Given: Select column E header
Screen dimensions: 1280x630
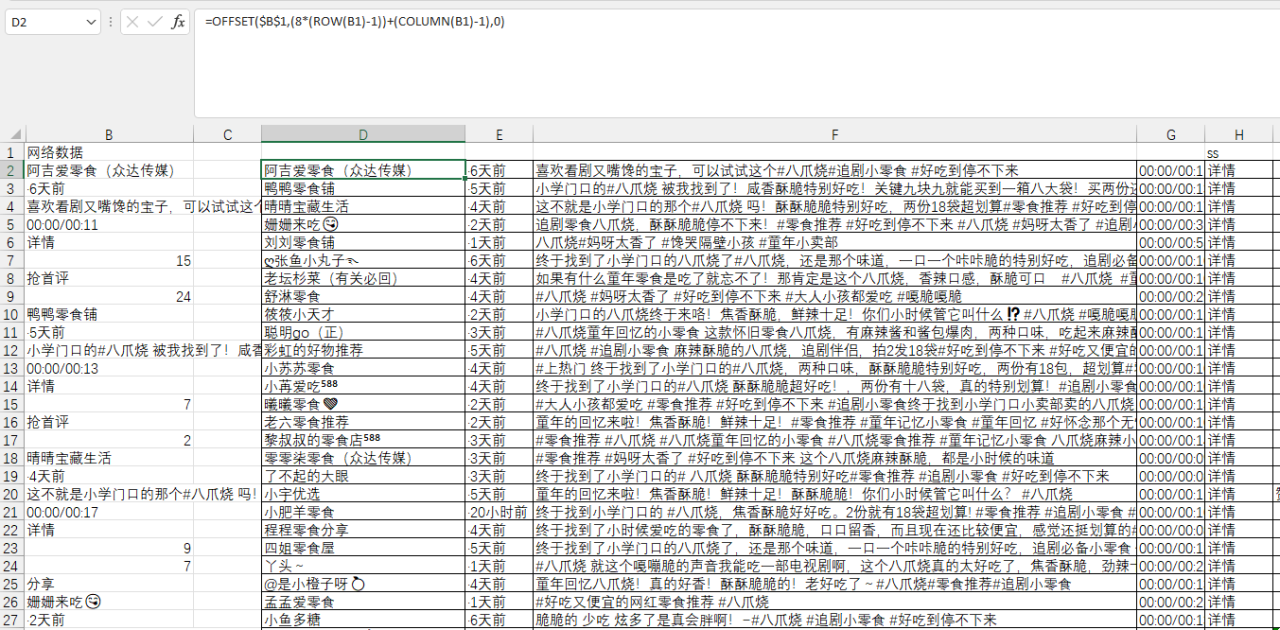Looking at the screenshot, I should (x=499, y=135).
